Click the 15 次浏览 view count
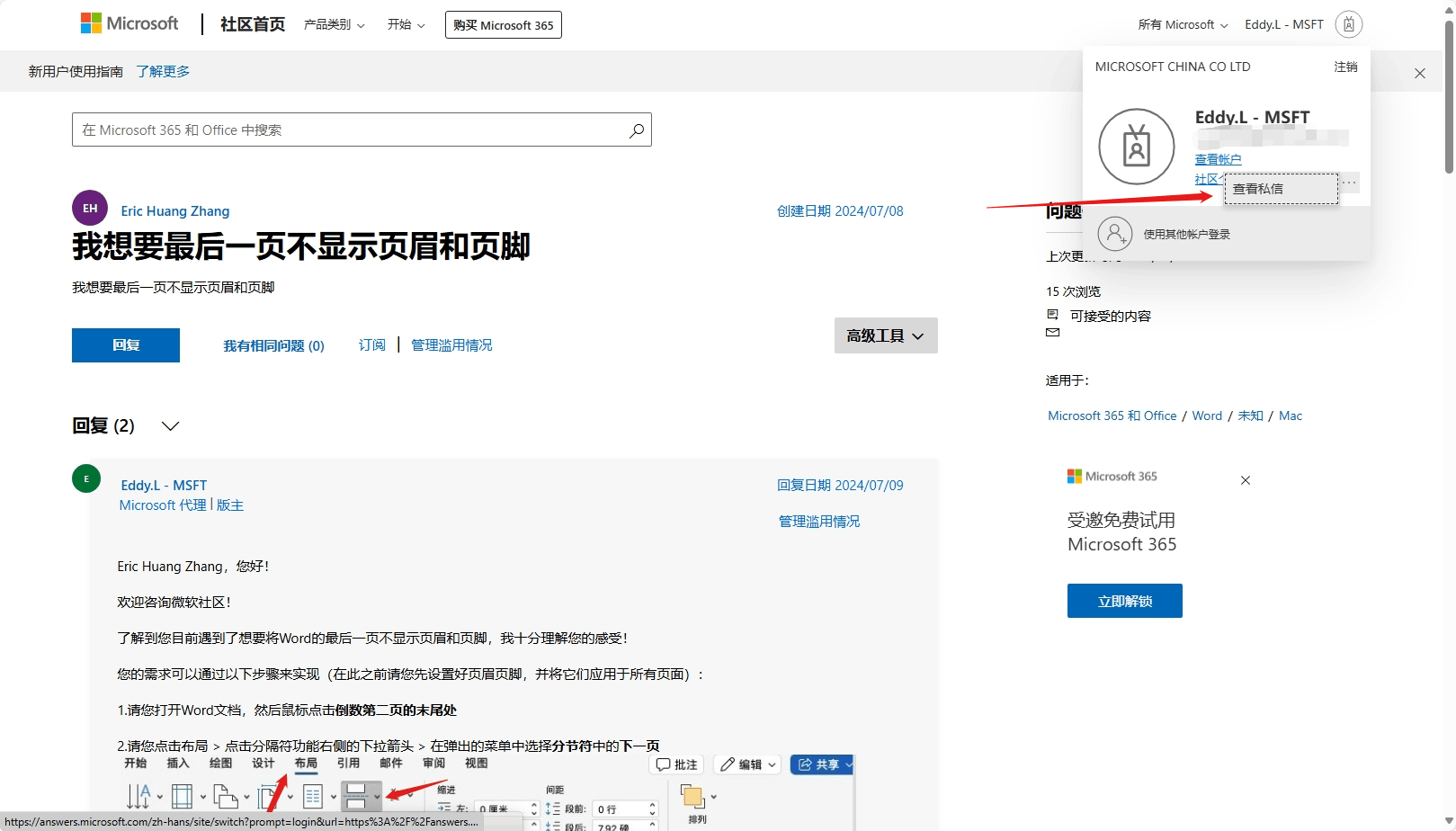 coord(1073,291)
